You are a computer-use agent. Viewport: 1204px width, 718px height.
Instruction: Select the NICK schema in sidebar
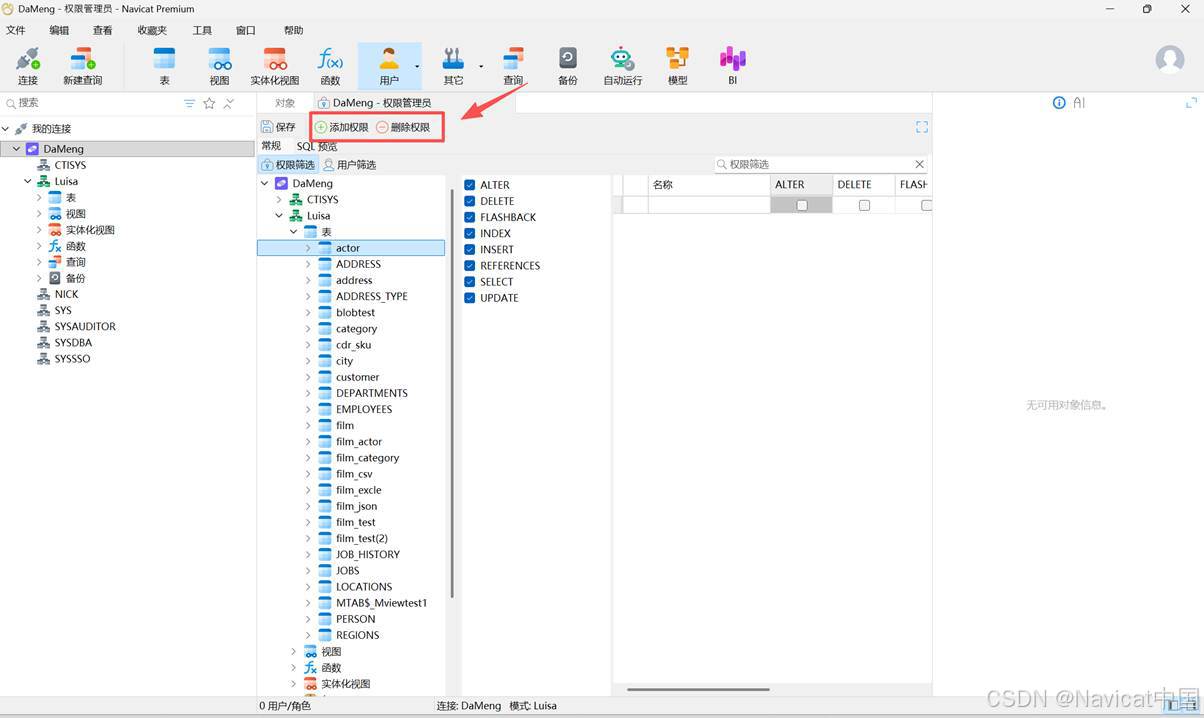pos(66,294)
